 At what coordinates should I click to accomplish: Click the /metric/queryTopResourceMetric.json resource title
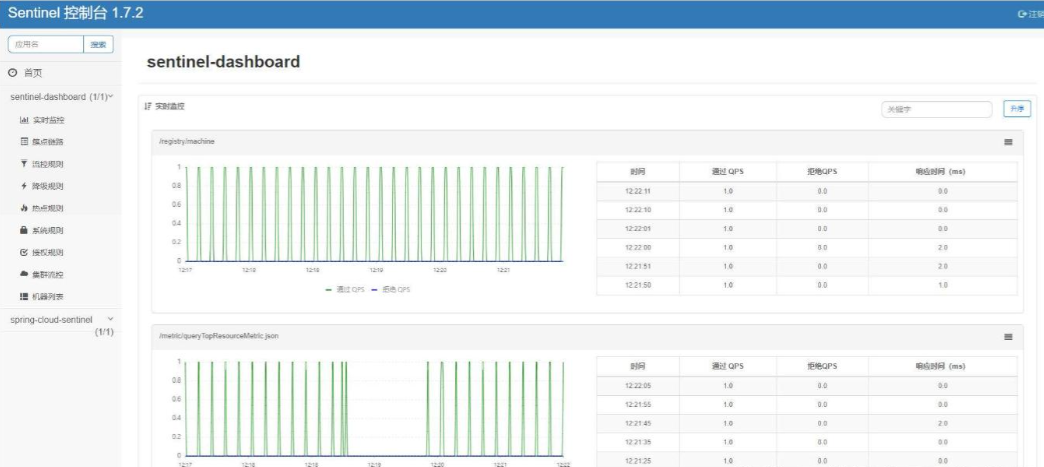click(218, 336)
